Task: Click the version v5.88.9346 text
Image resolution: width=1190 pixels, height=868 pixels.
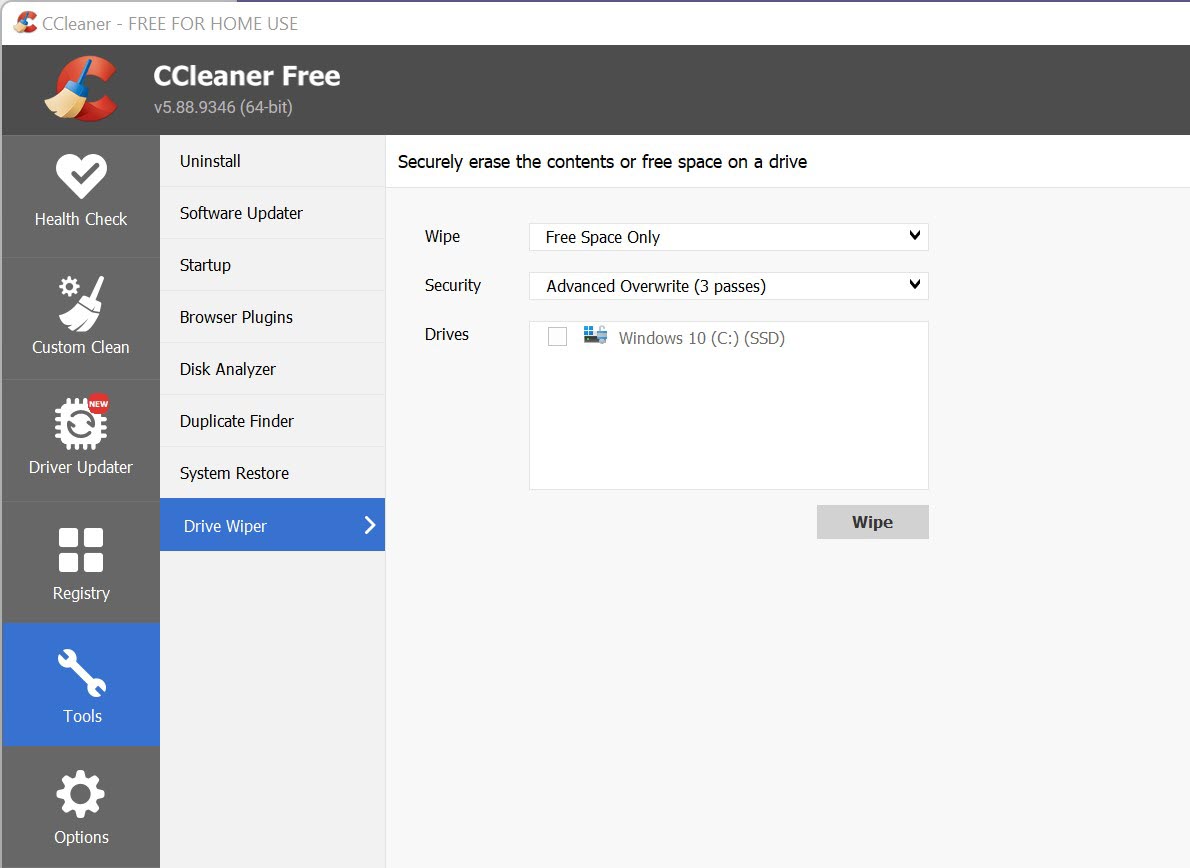Action: tap(223, 107)
